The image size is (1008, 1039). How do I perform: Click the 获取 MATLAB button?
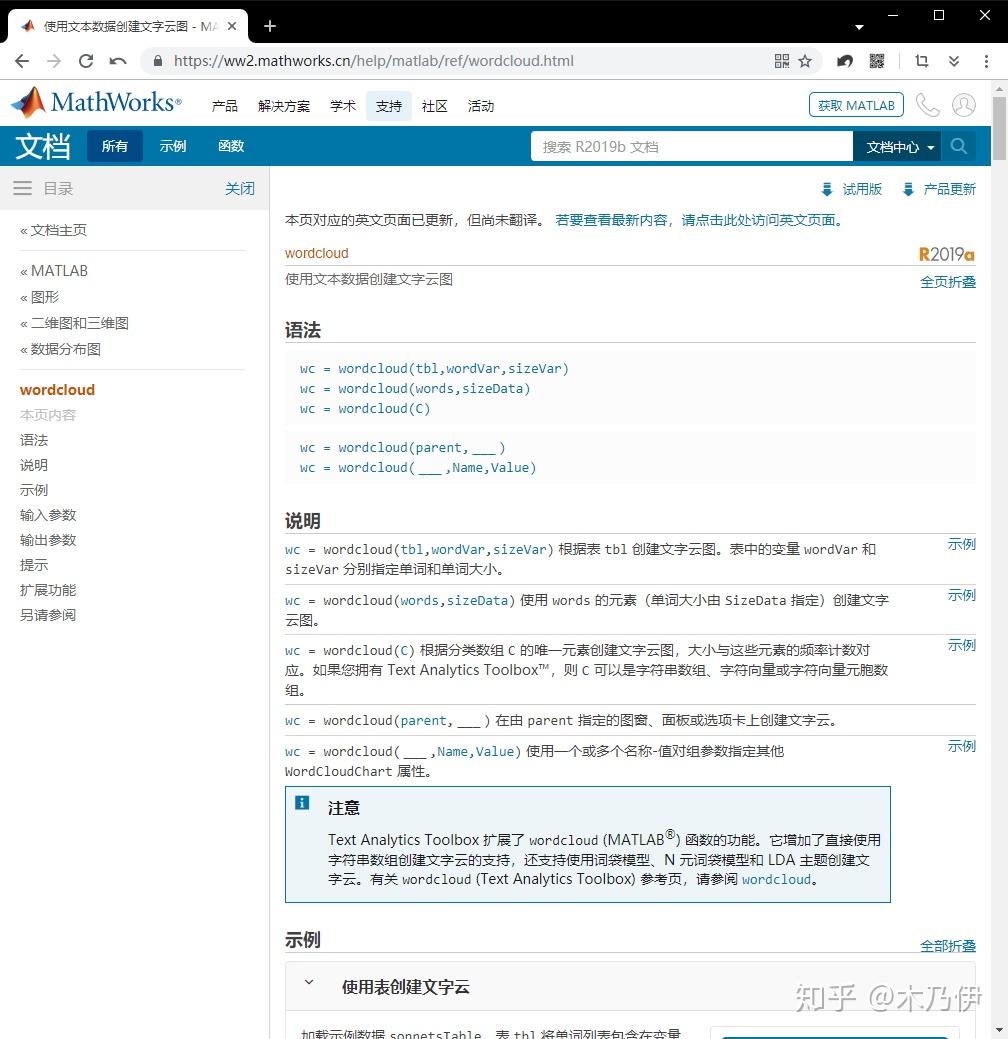click(x=856, y=104)
